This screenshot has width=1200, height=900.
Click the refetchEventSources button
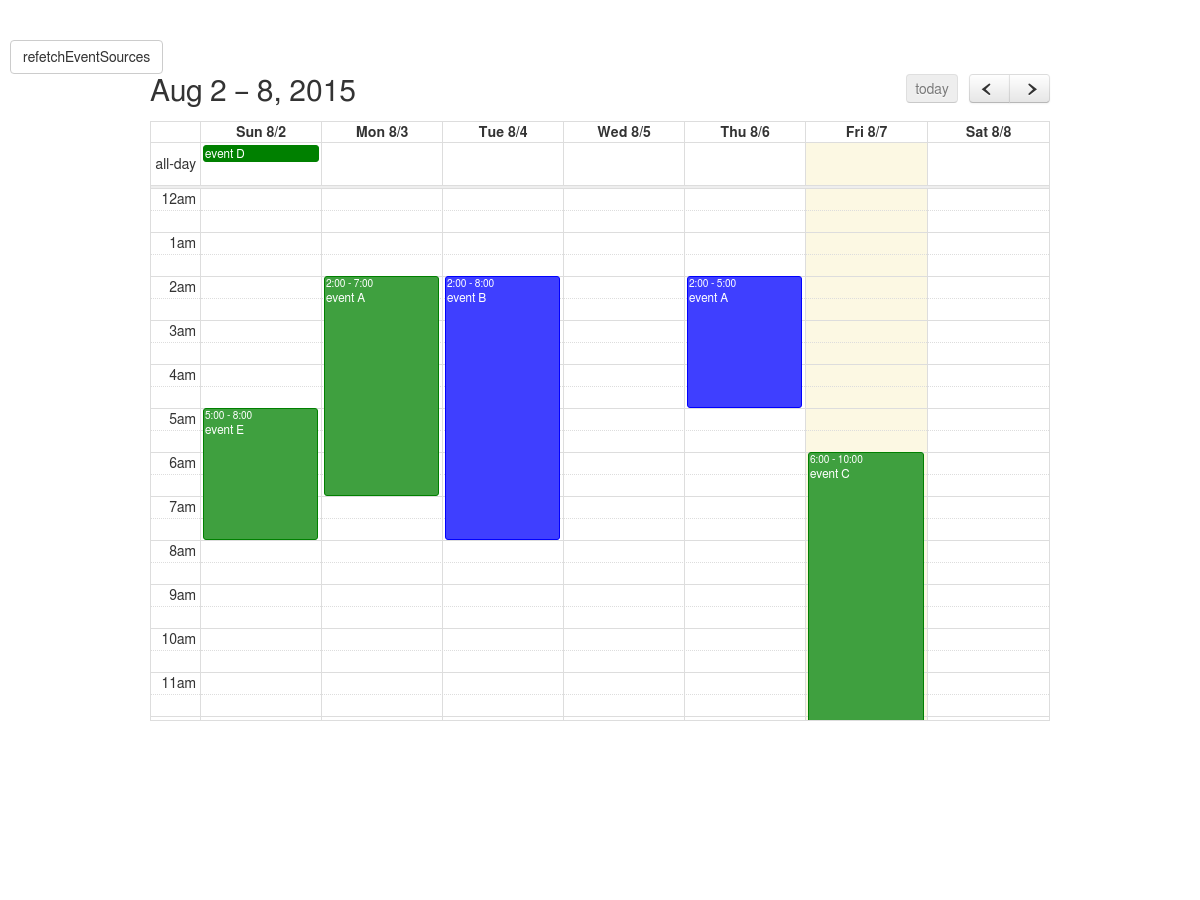(x=86, y=57)
